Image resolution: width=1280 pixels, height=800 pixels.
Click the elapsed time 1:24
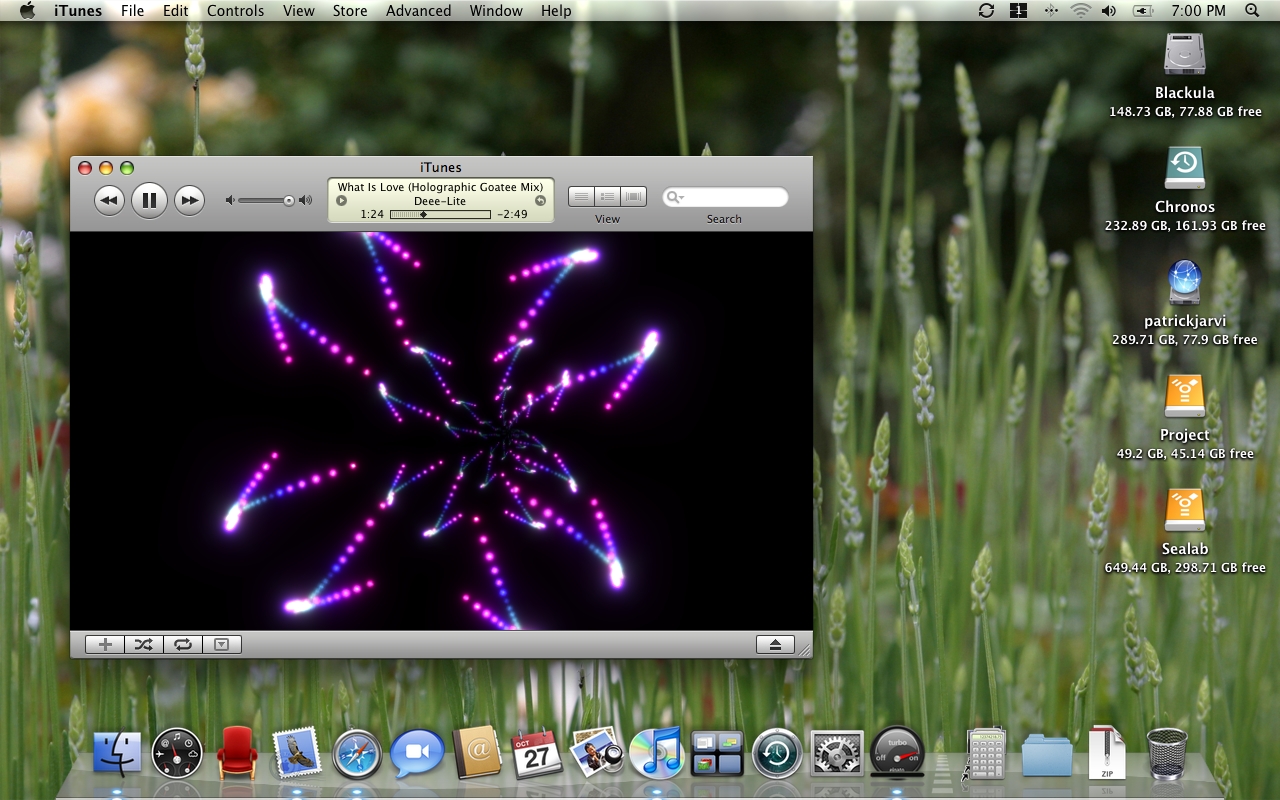372,214
